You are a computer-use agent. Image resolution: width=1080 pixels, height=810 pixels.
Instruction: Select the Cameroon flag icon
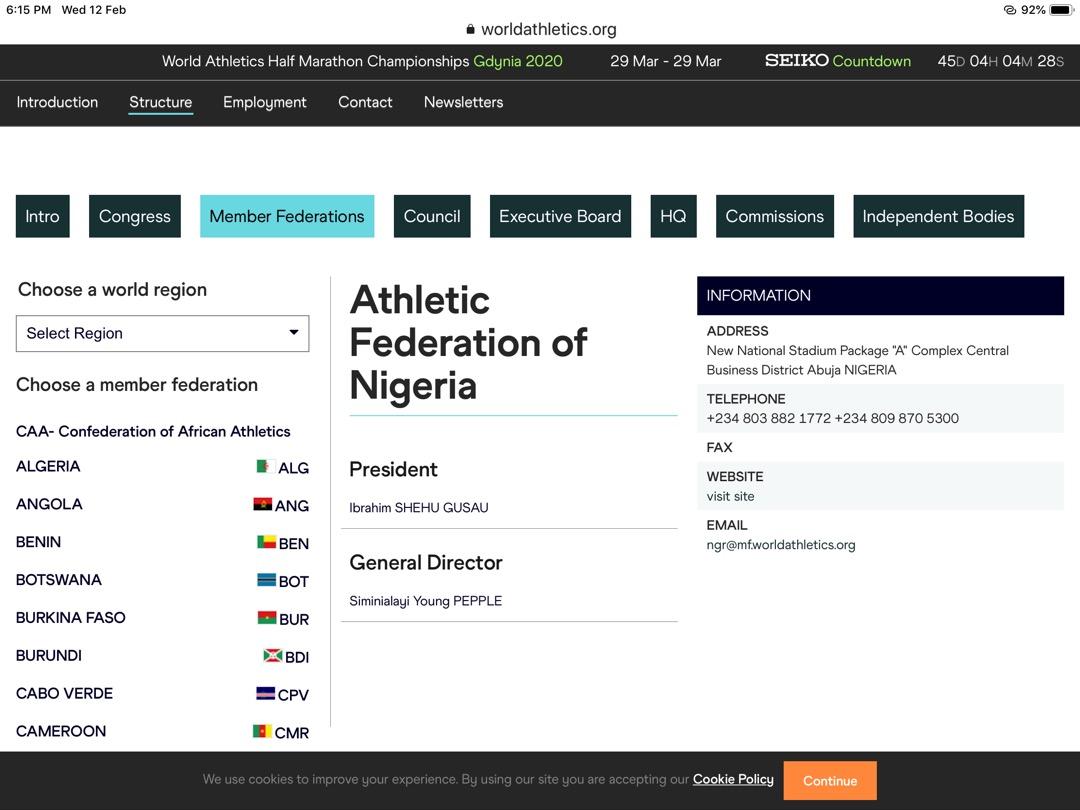[263, 731]
